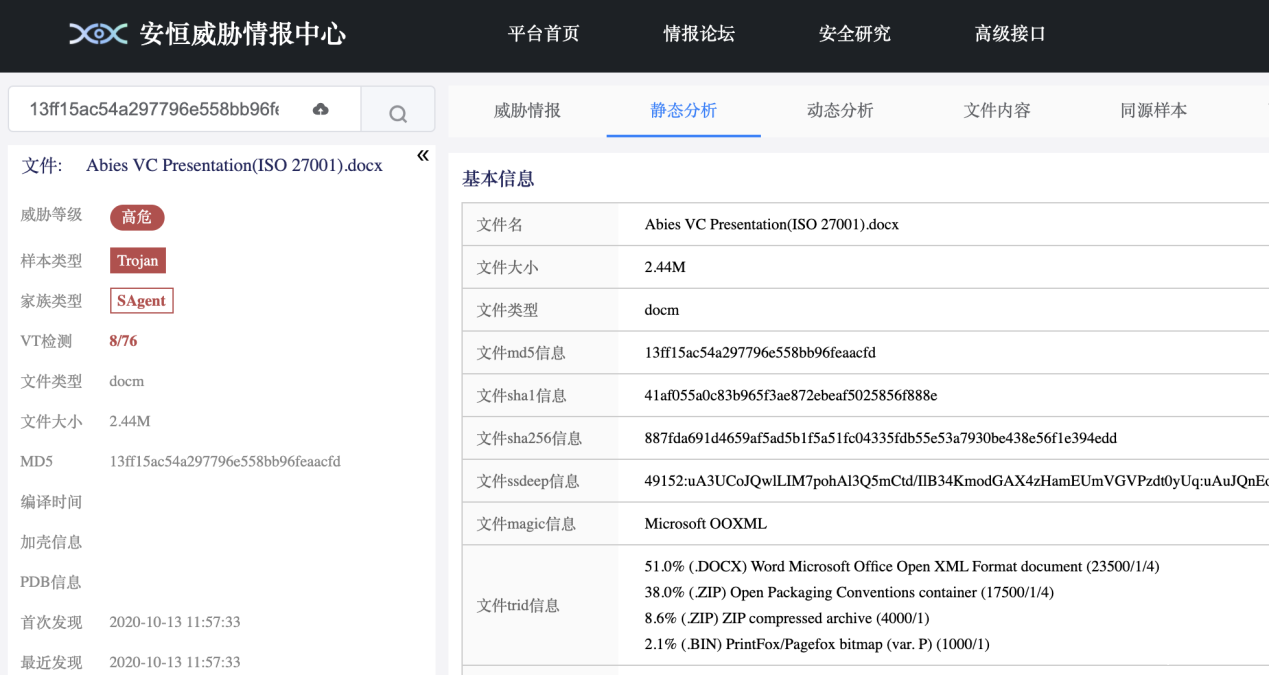Viewport: 1269px width, 675px height.
Task: Open the 同源样本 tab
Action: click(1153, 111)
